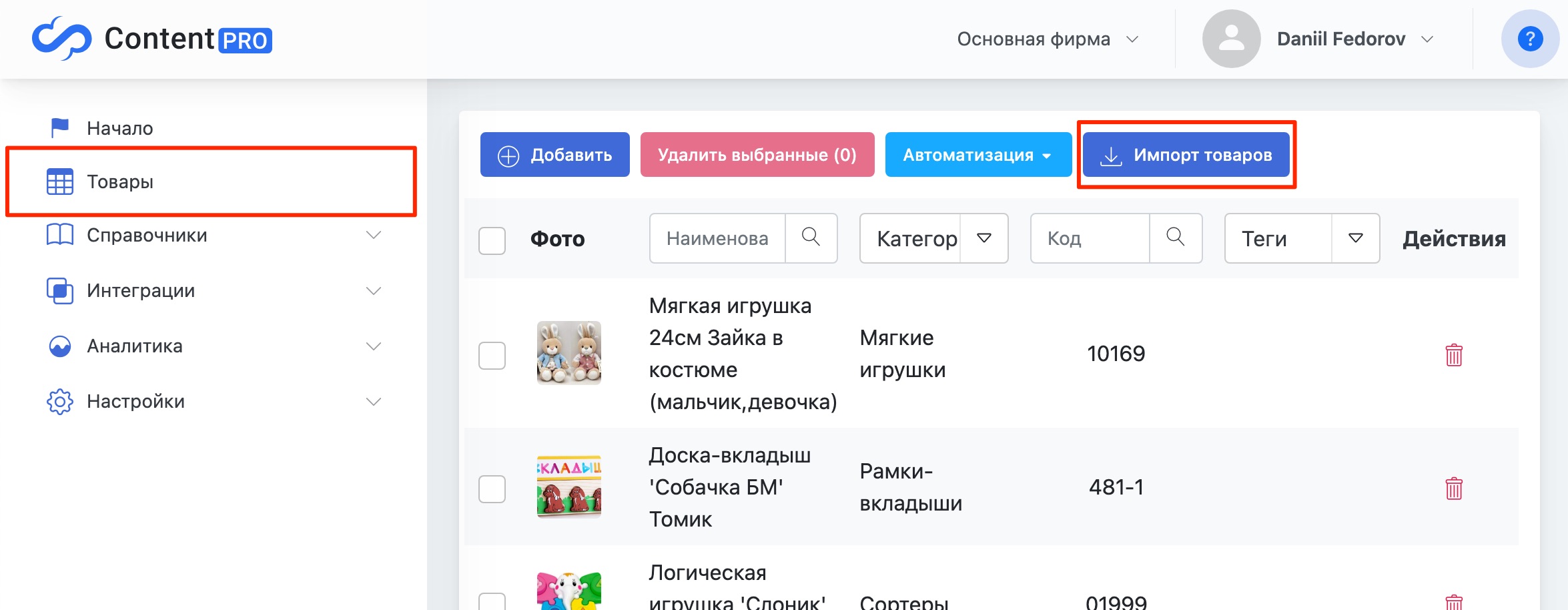Click the search magnifier in name filter

[811, 238]
